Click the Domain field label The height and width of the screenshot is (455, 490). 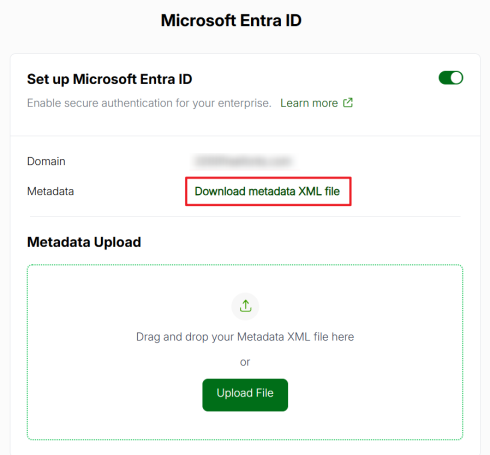pos(46,161)
